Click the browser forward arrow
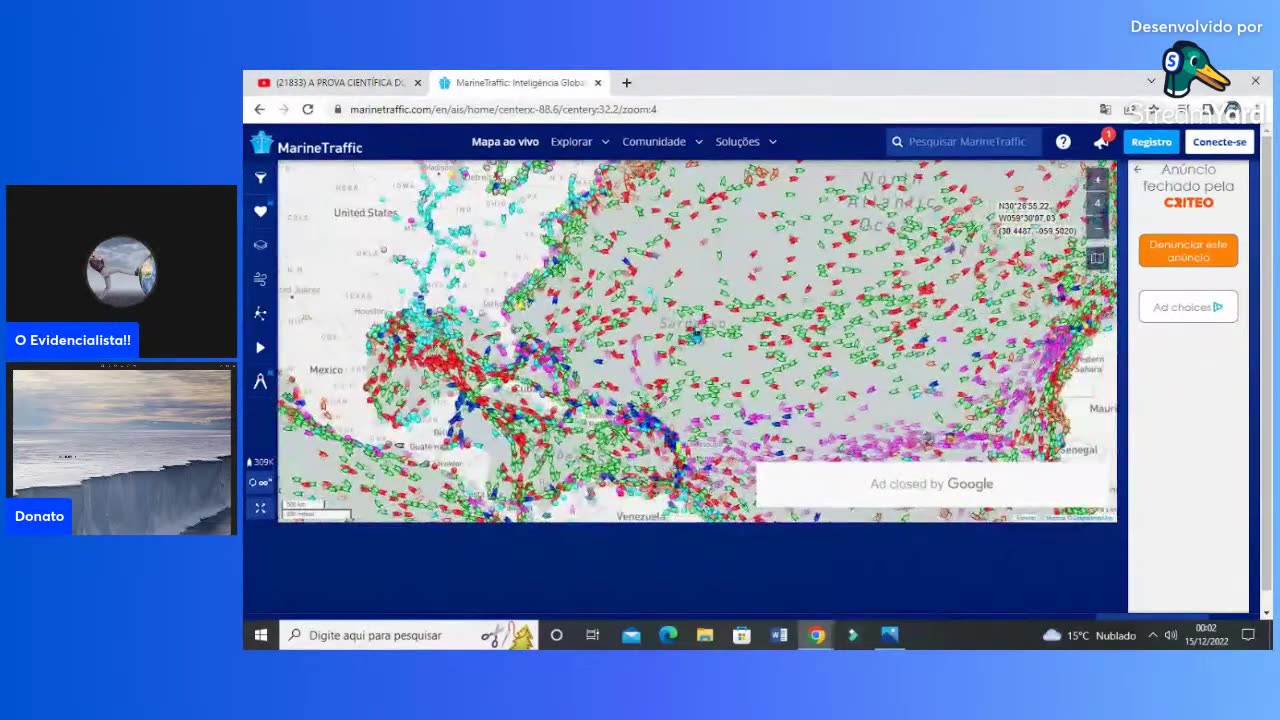Screen dimensions: 1280x720 pos(284,109)
